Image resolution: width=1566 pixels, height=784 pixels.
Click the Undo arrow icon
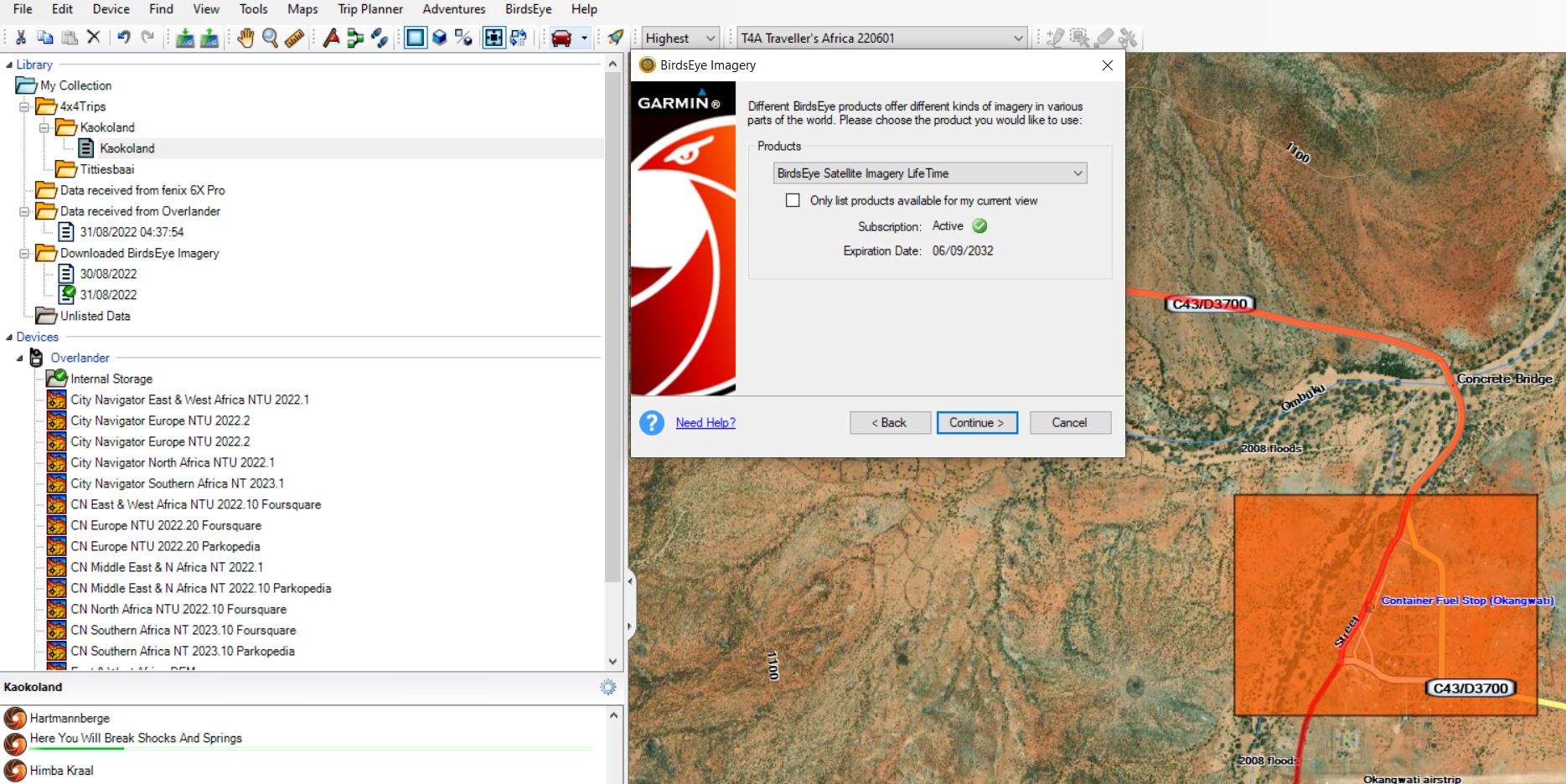[123, 38]
